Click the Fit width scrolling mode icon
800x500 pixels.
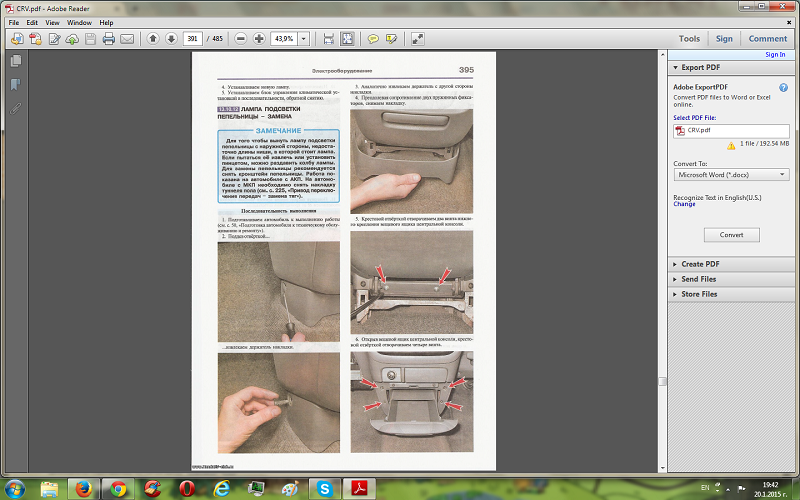click(328, 39)
